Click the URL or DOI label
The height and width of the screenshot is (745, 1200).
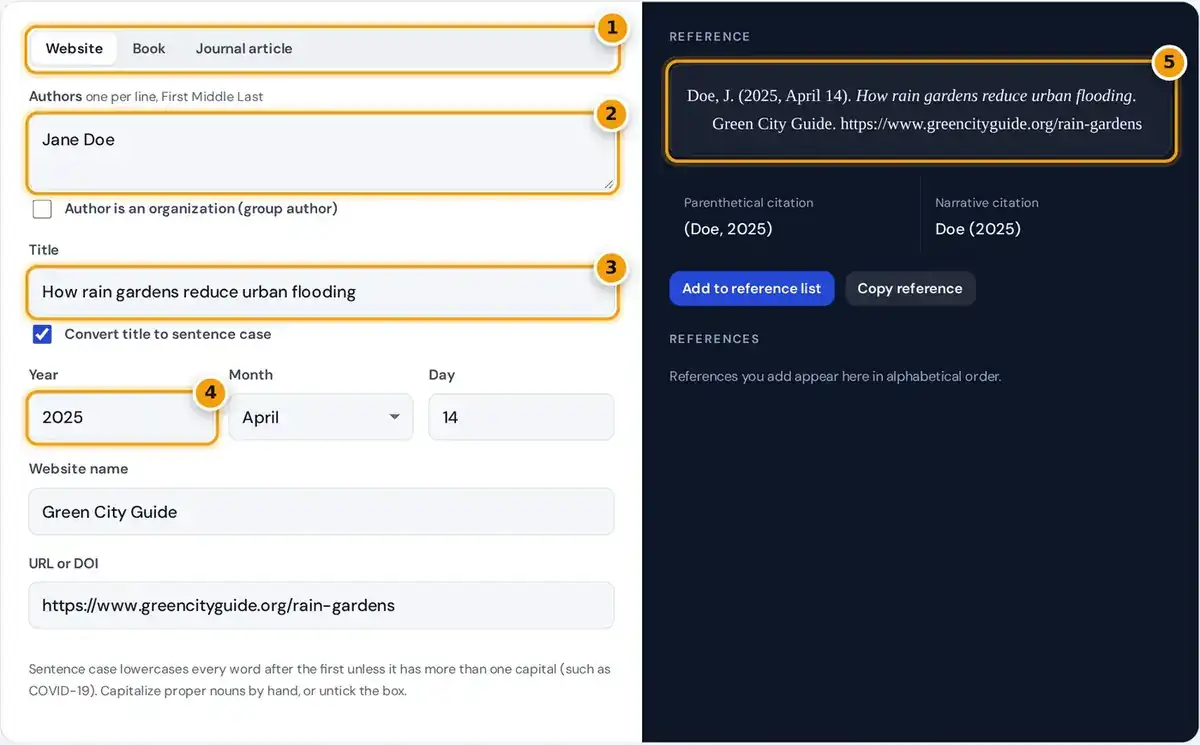click(64, 564)
